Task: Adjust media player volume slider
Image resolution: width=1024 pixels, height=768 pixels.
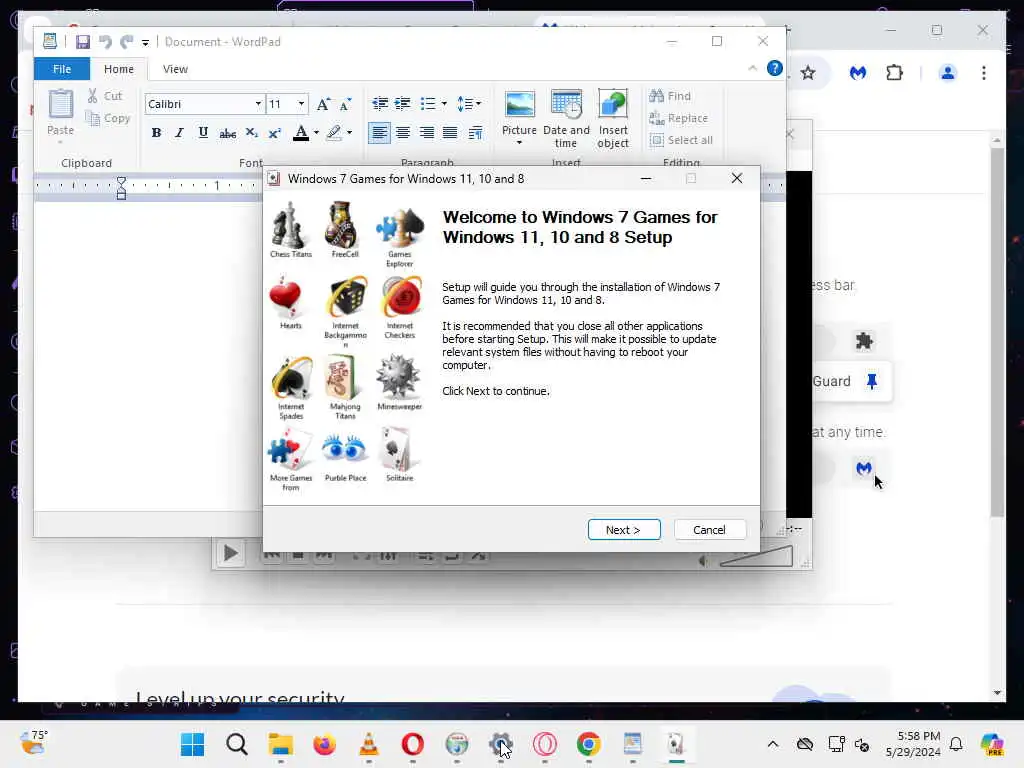Action: coord(756,556)
